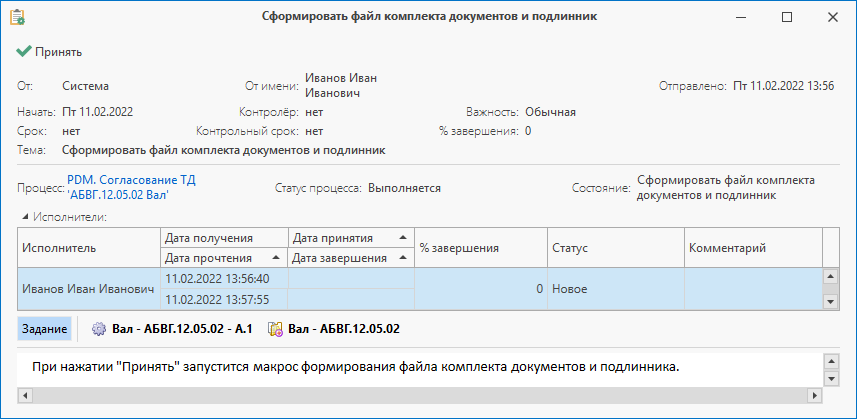This screenshot has width=857, height=419.
Task: Collapse the Исполнители section triangle
Action: (x=25, y=217)
